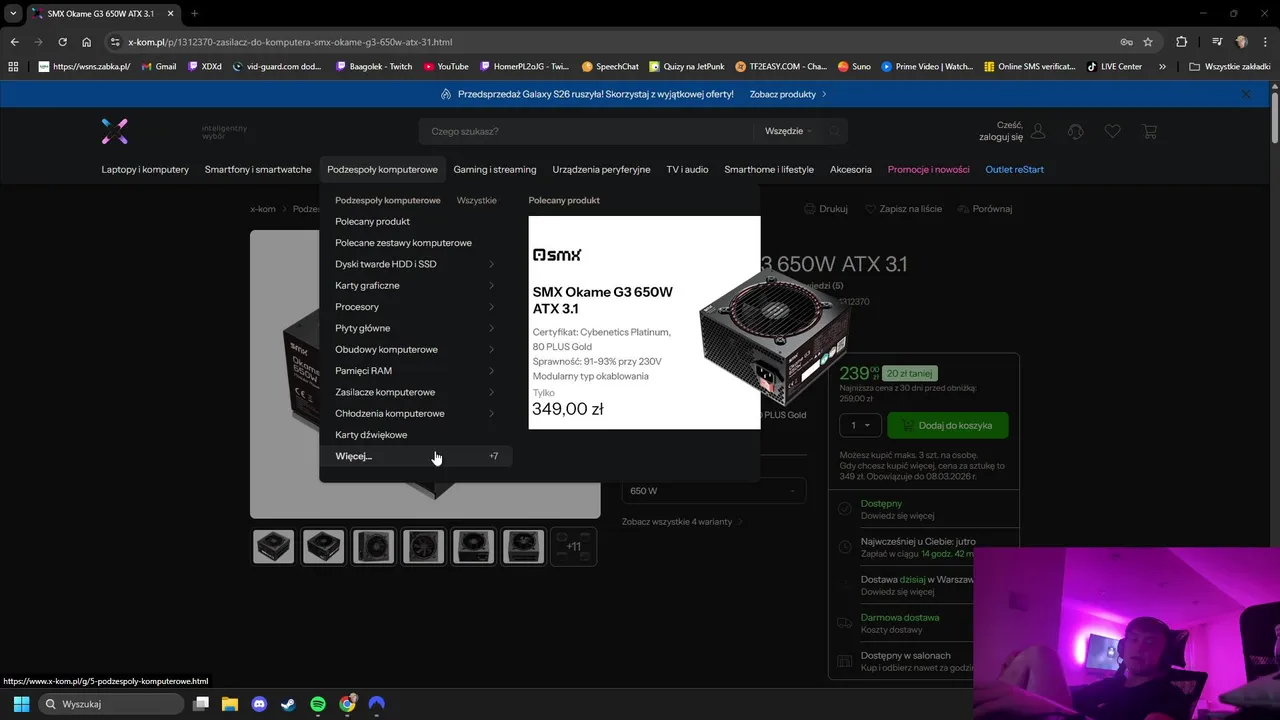Open the wishlist heart icon
The image size is (1280, 720).
1112,131
